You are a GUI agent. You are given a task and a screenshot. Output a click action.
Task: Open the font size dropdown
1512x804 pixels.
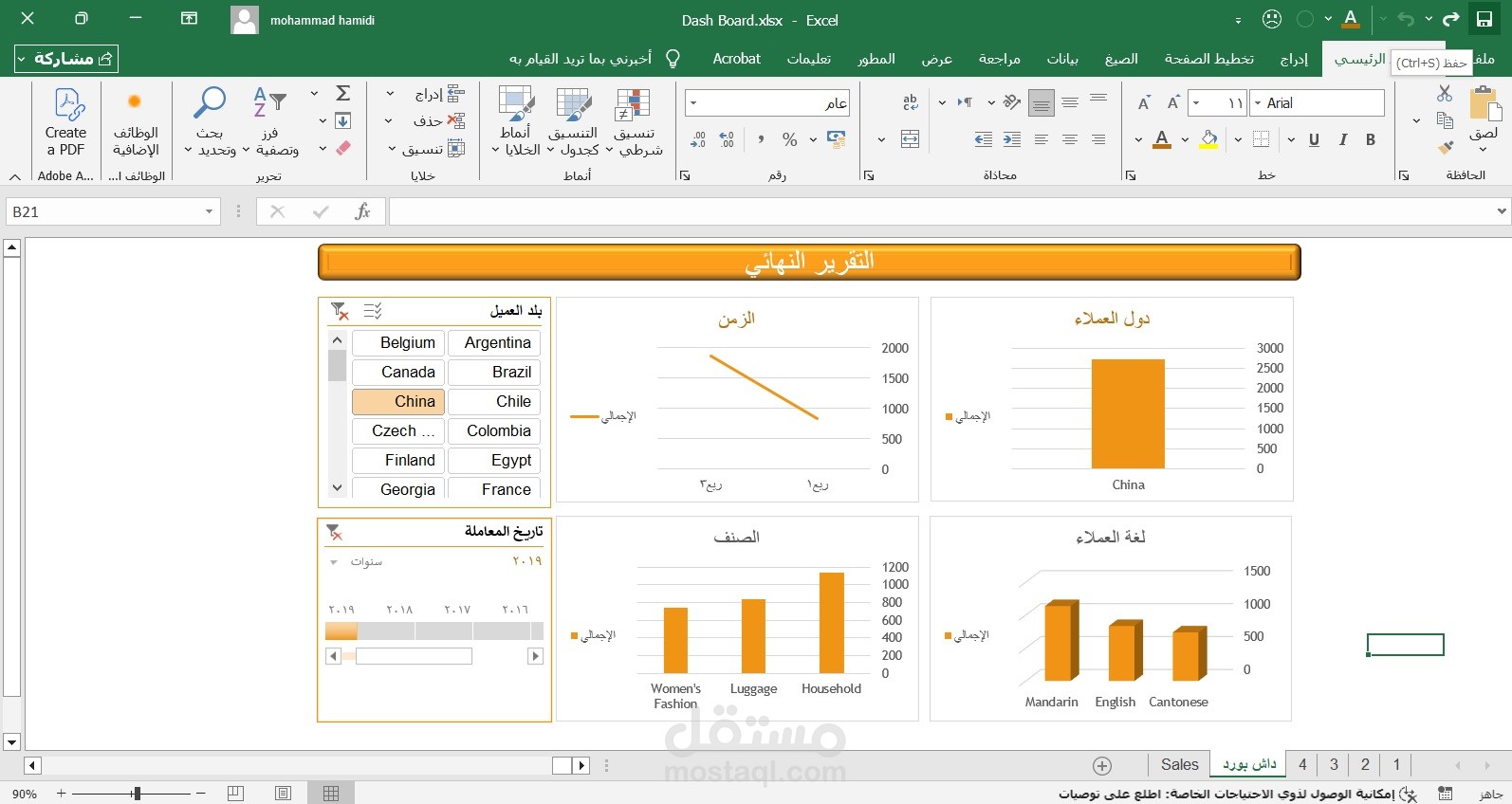coord(1196,102)
